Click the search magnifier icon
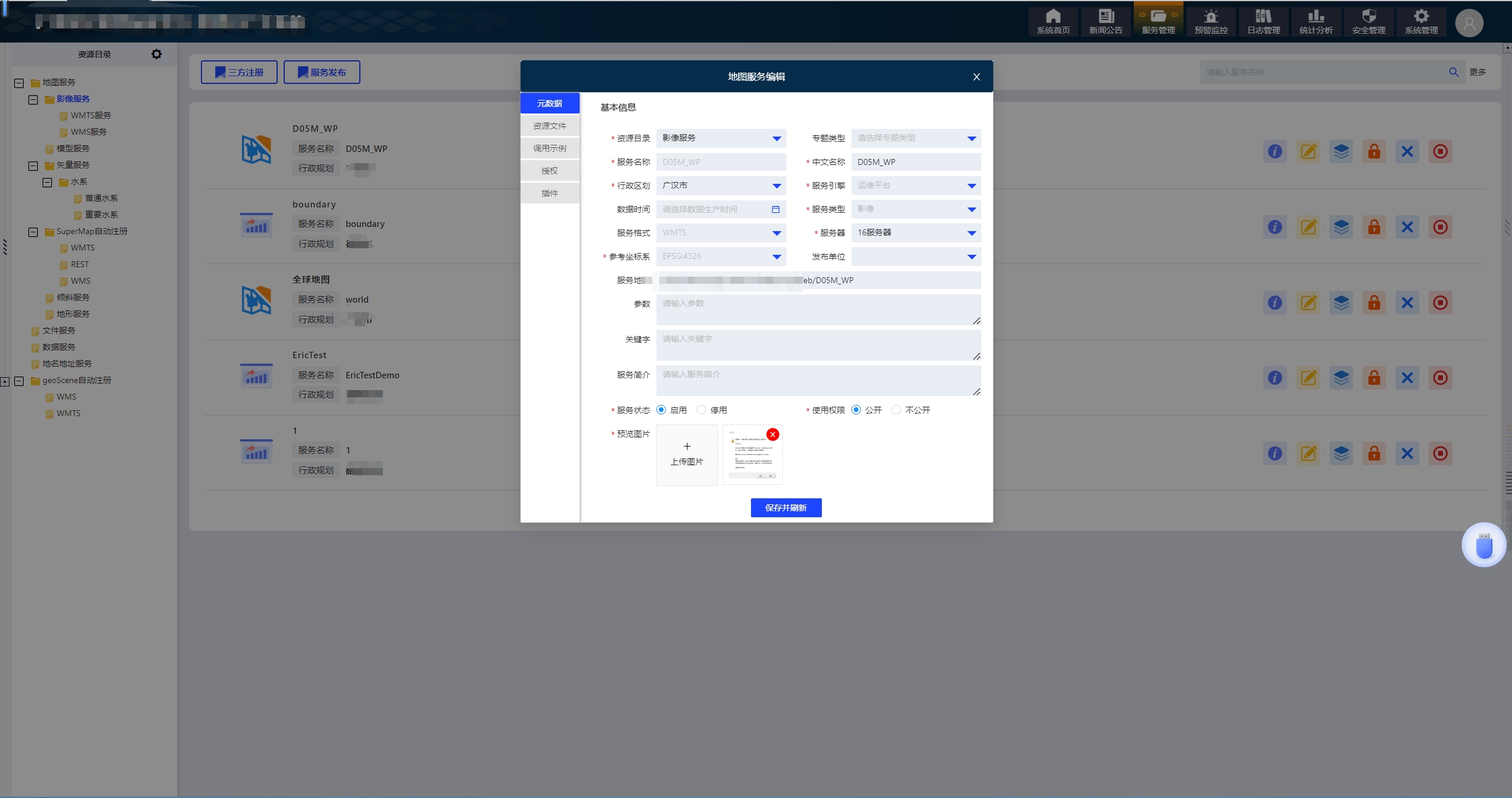Screen dimensions: 1512x798 [x=1454, y=72]
